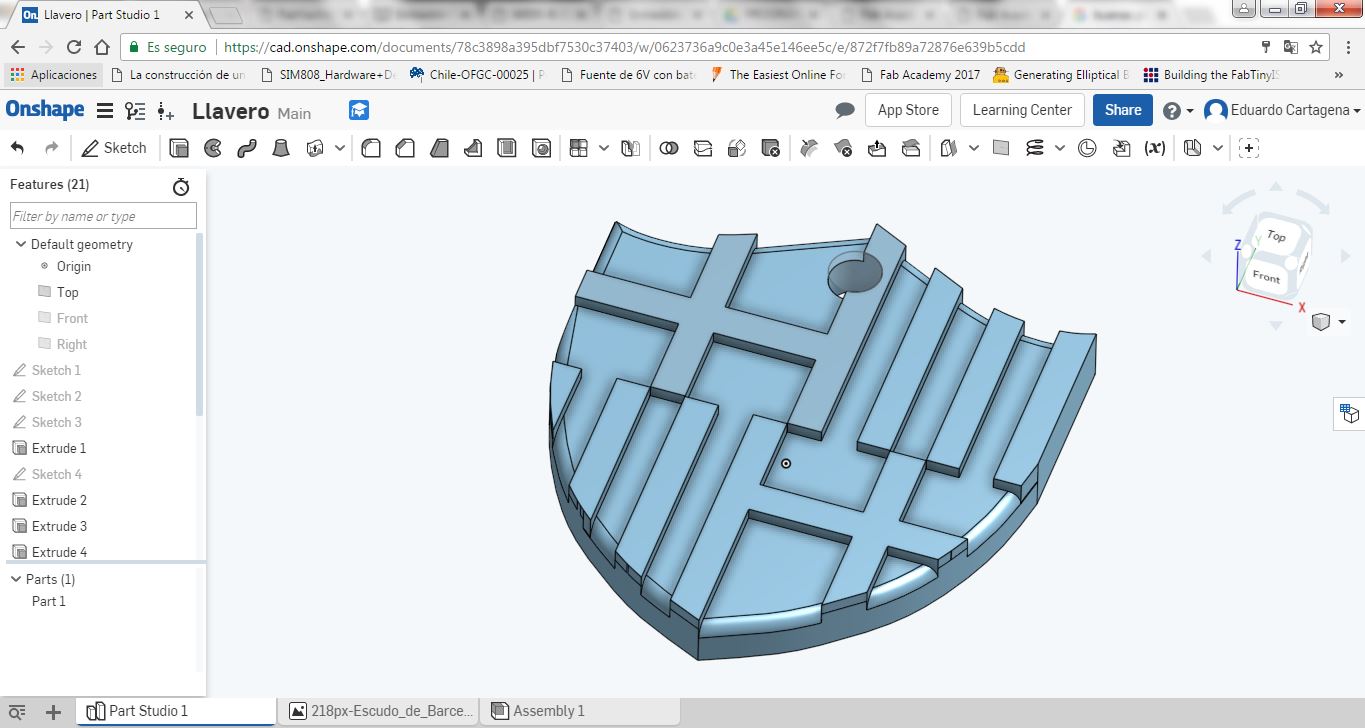Collapse the Parts (1) list
Screen dimensions: 1365x728
coord(16,579)
